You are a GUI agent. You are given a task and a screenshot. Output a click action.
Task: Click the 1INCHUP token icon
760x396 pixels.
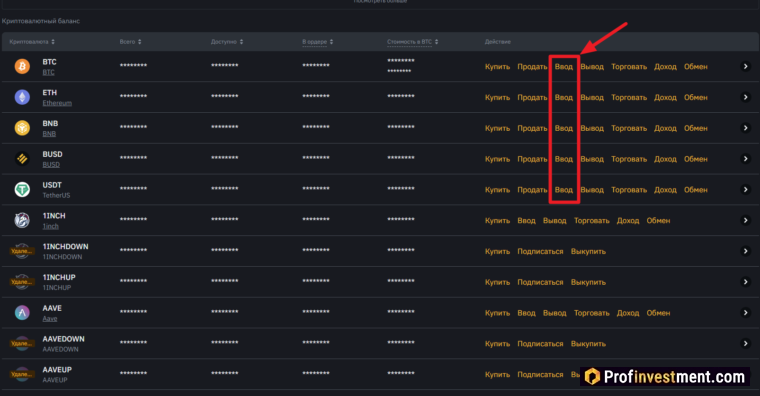(22, 282)
